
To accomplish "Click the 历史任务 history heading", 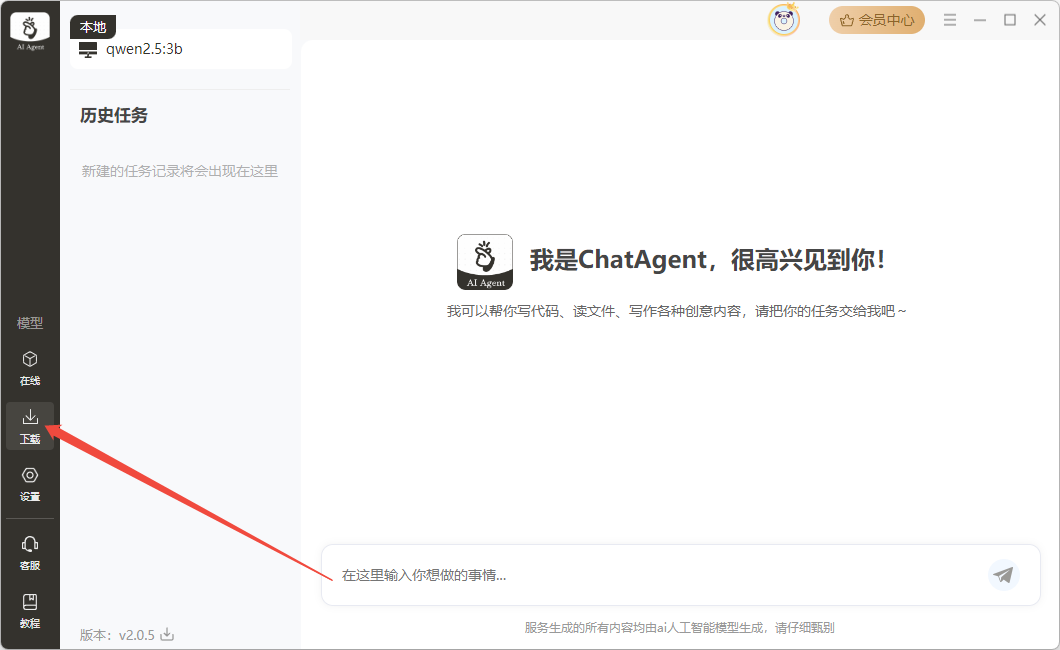I will click(x=114, y=115).
